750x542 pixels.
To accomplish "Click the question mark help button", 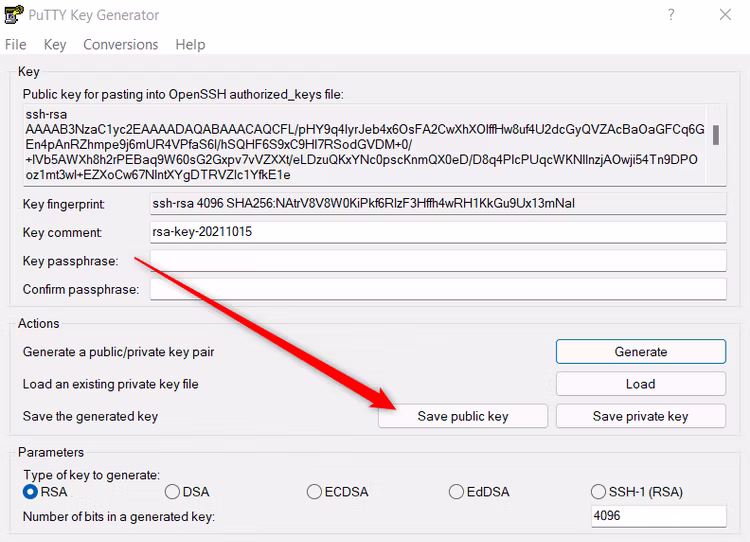I will pyautogui.click(x=669, y=15).
